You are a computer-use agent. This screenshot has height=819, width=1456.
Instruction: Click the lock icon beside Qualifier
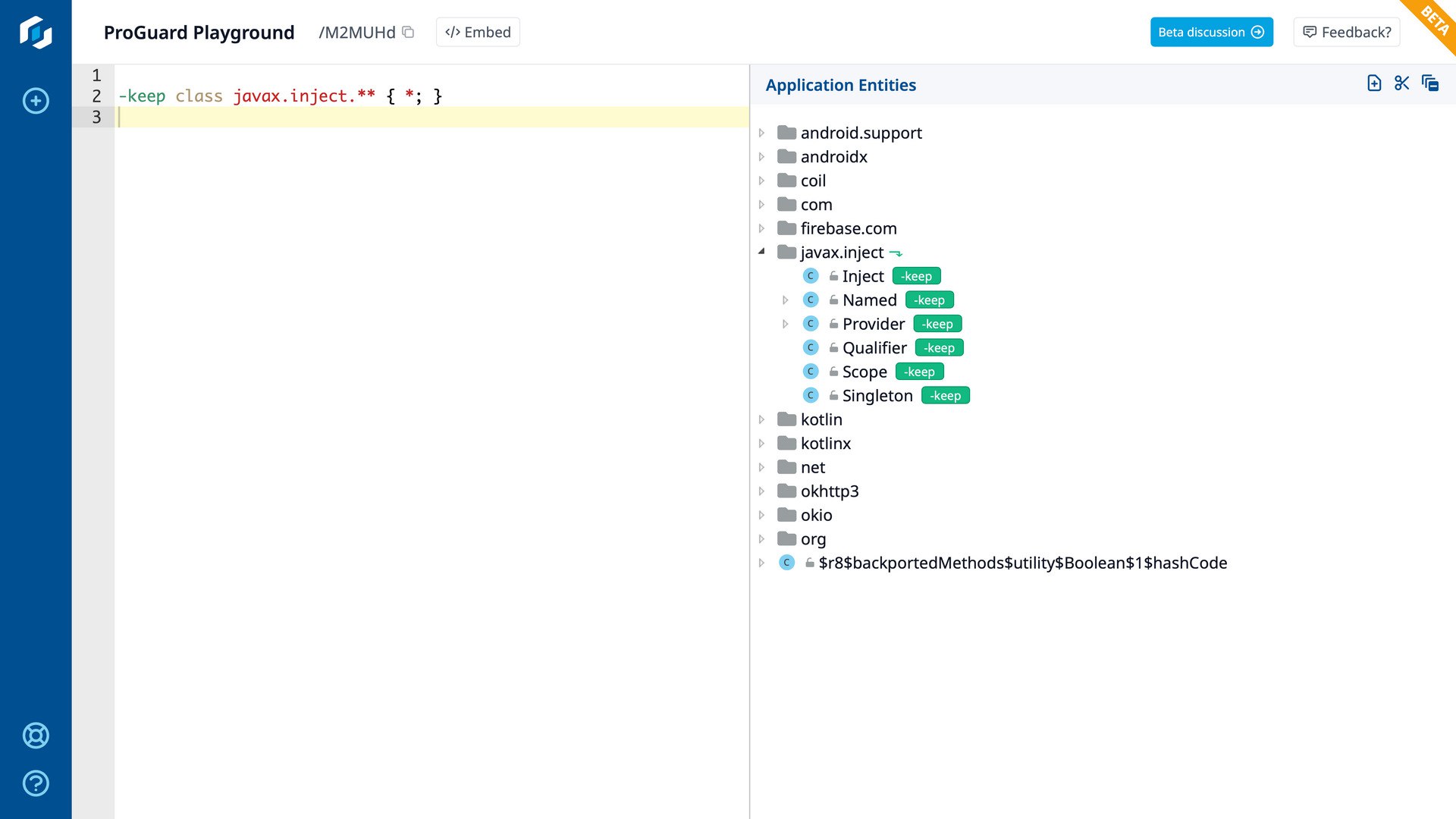click(x=833, y=348)
